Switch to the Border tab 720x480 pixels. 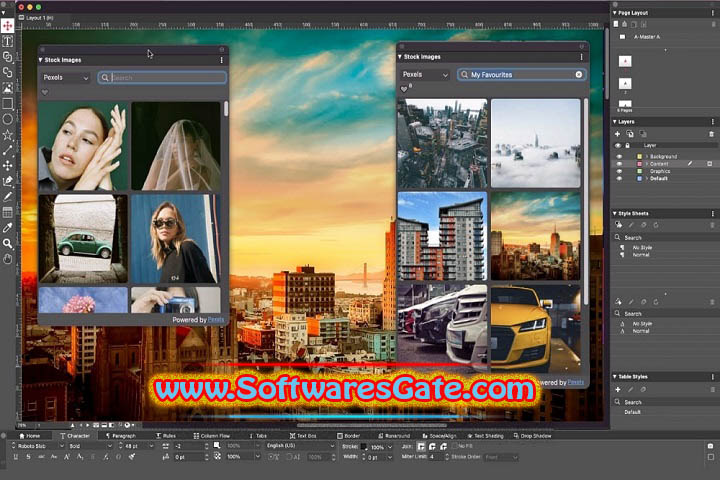tap(349, 436)
